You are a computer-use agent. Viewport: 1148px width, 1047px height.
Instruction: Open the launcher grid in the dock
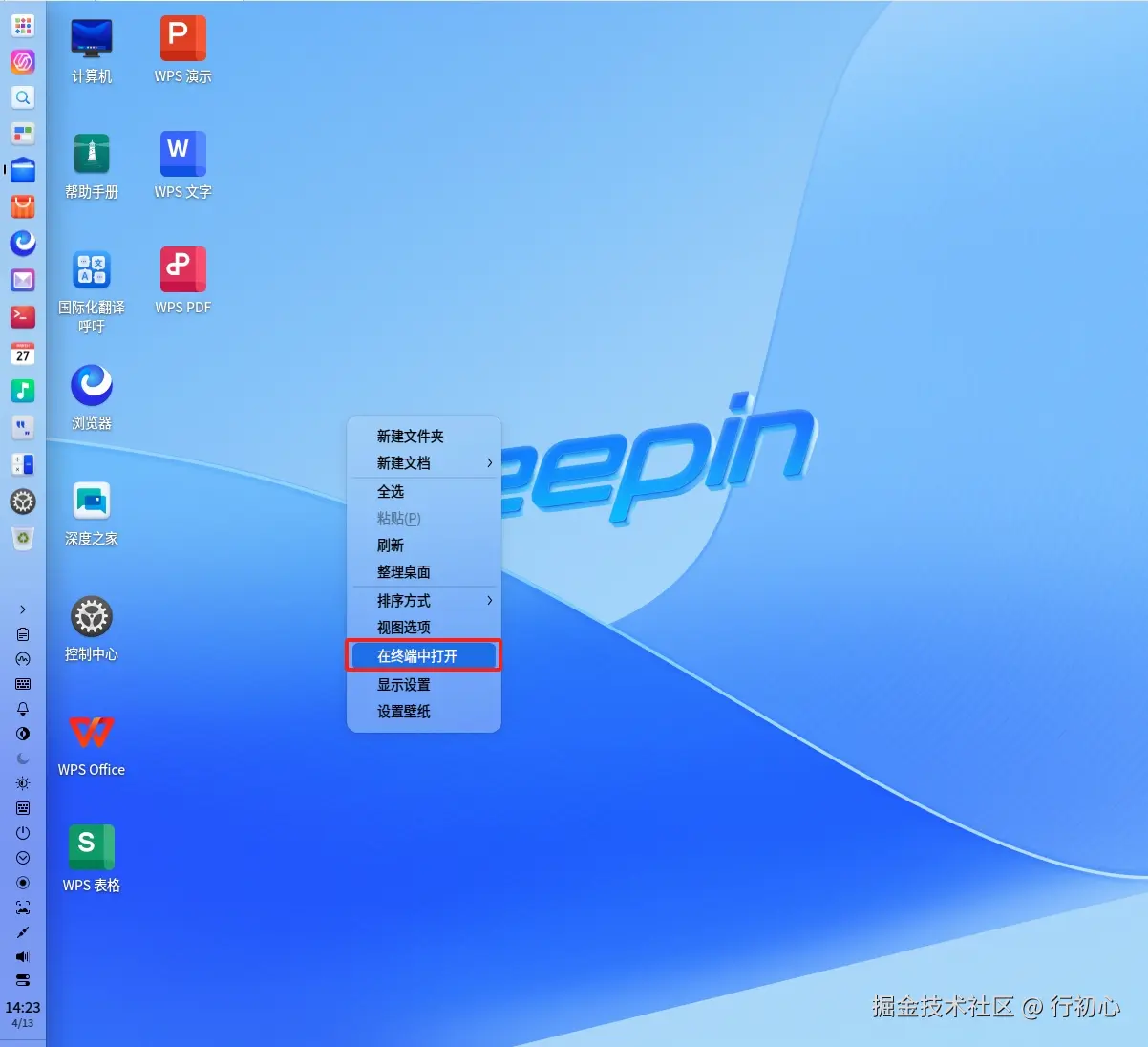(x=23, y=25)
